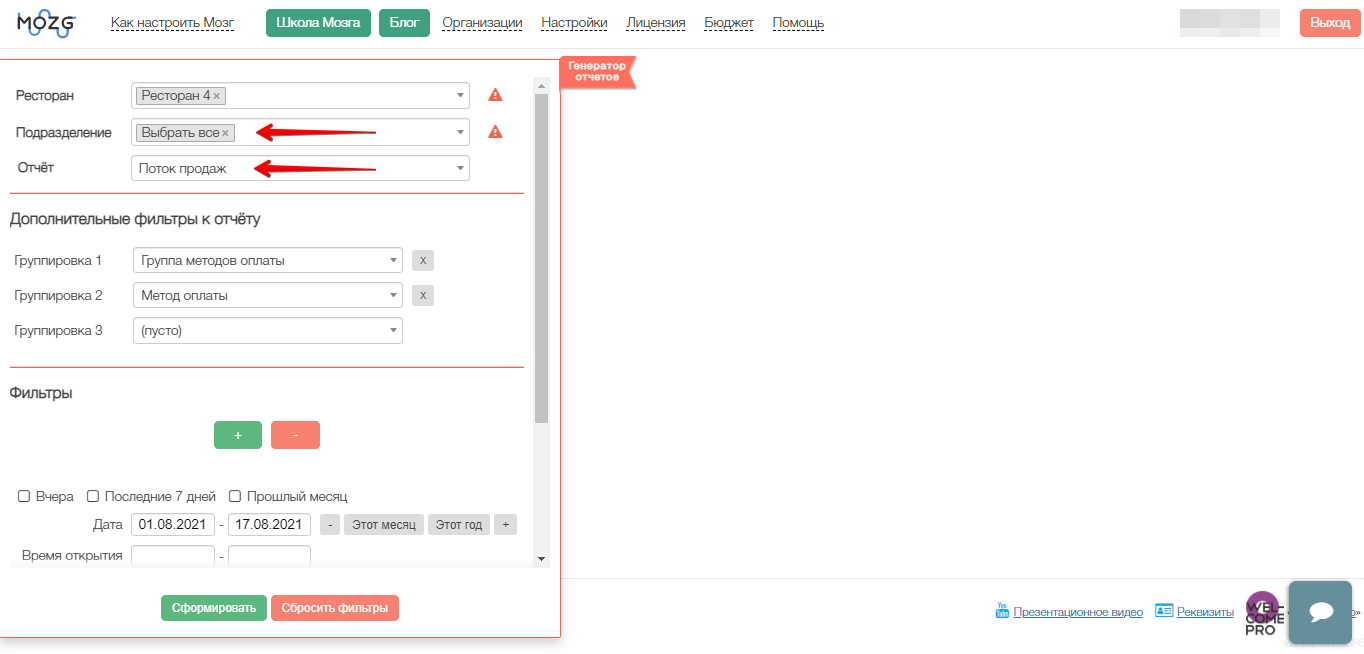1364x654 pixels.
Task: Open the Группировка 3 dropdown
Action: (267, 331)
